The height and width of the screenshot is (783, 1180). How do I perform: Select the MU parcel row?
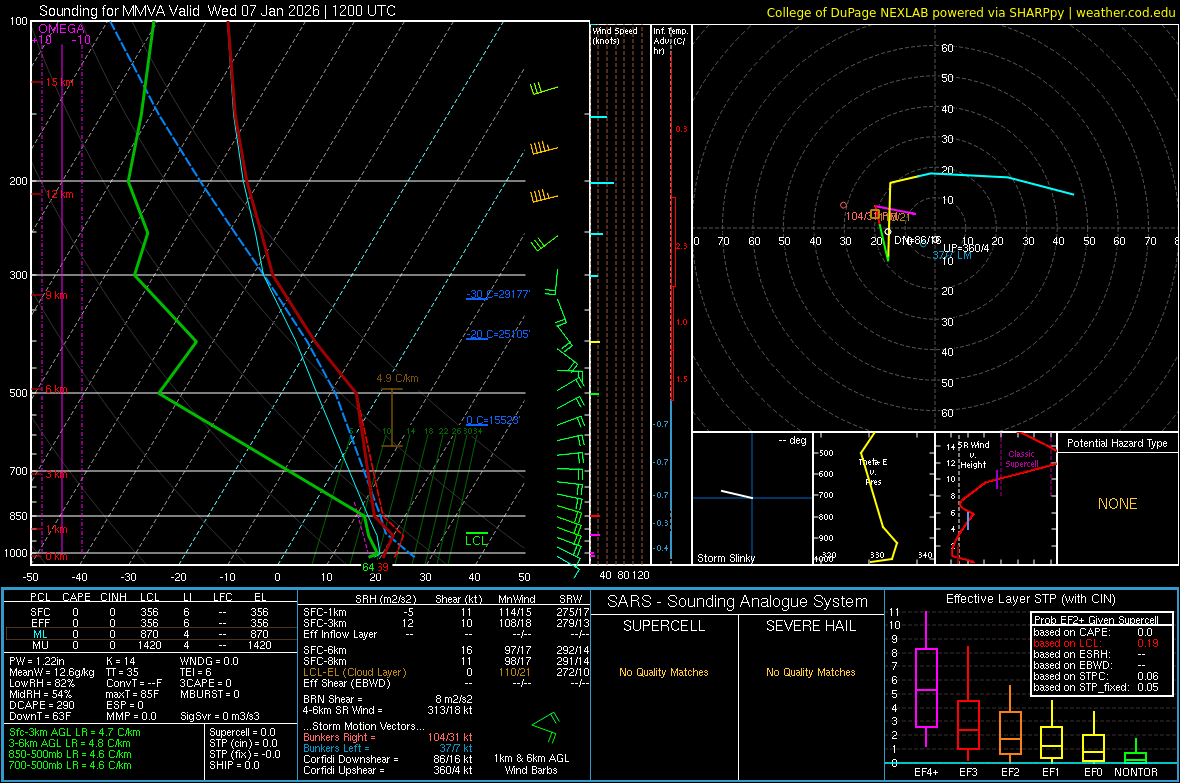(x=150, y=645)
